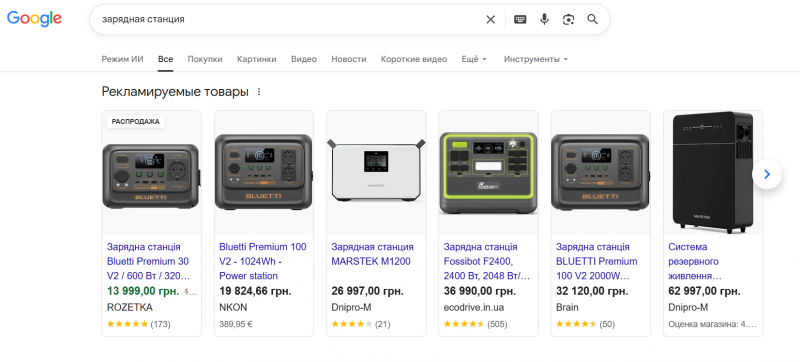Click price 36 990,00 грн.

(480, 291)
